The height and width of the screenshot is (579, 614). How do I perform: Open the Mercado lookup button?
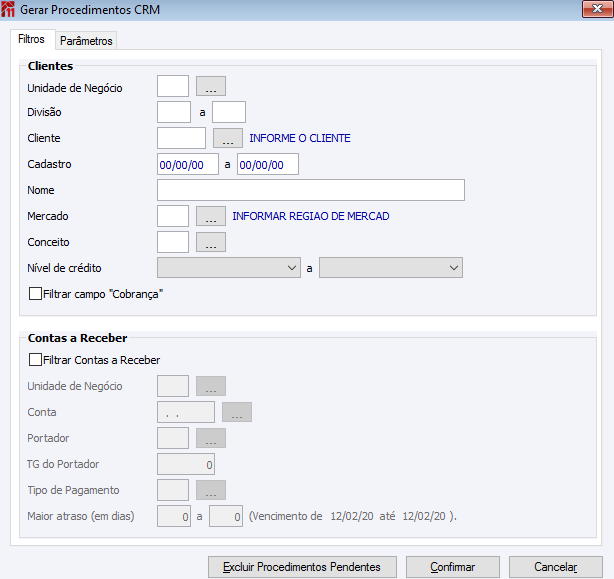[211, 216]
